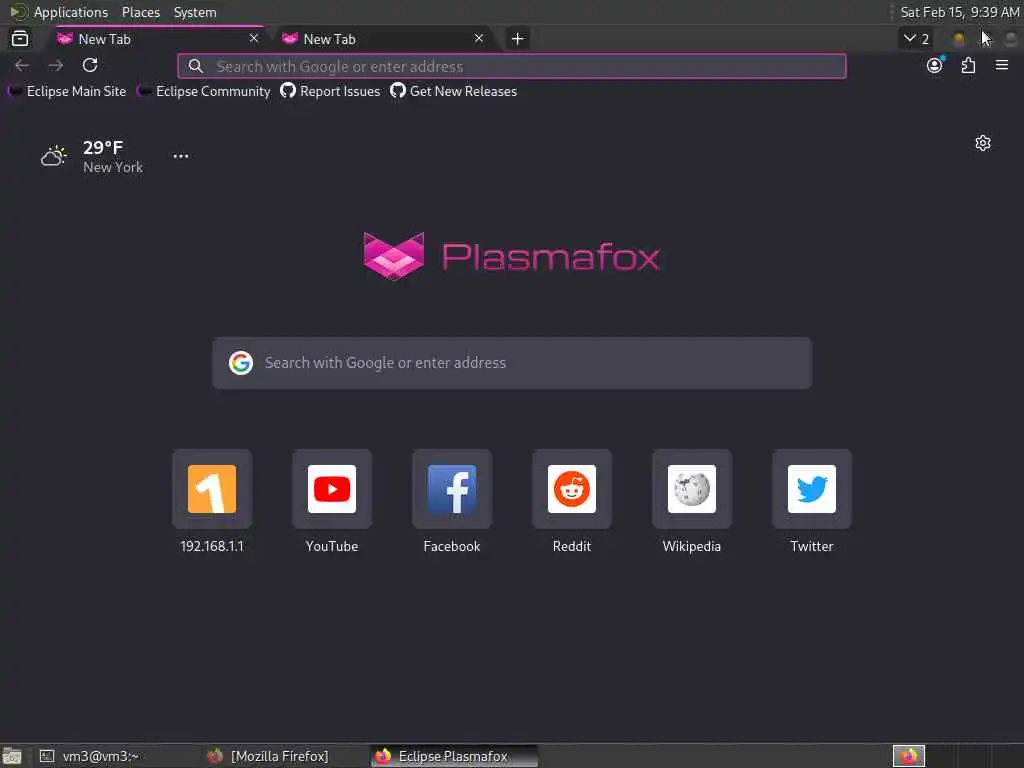Open the tab overview icon left of tabs

[20, 39]
